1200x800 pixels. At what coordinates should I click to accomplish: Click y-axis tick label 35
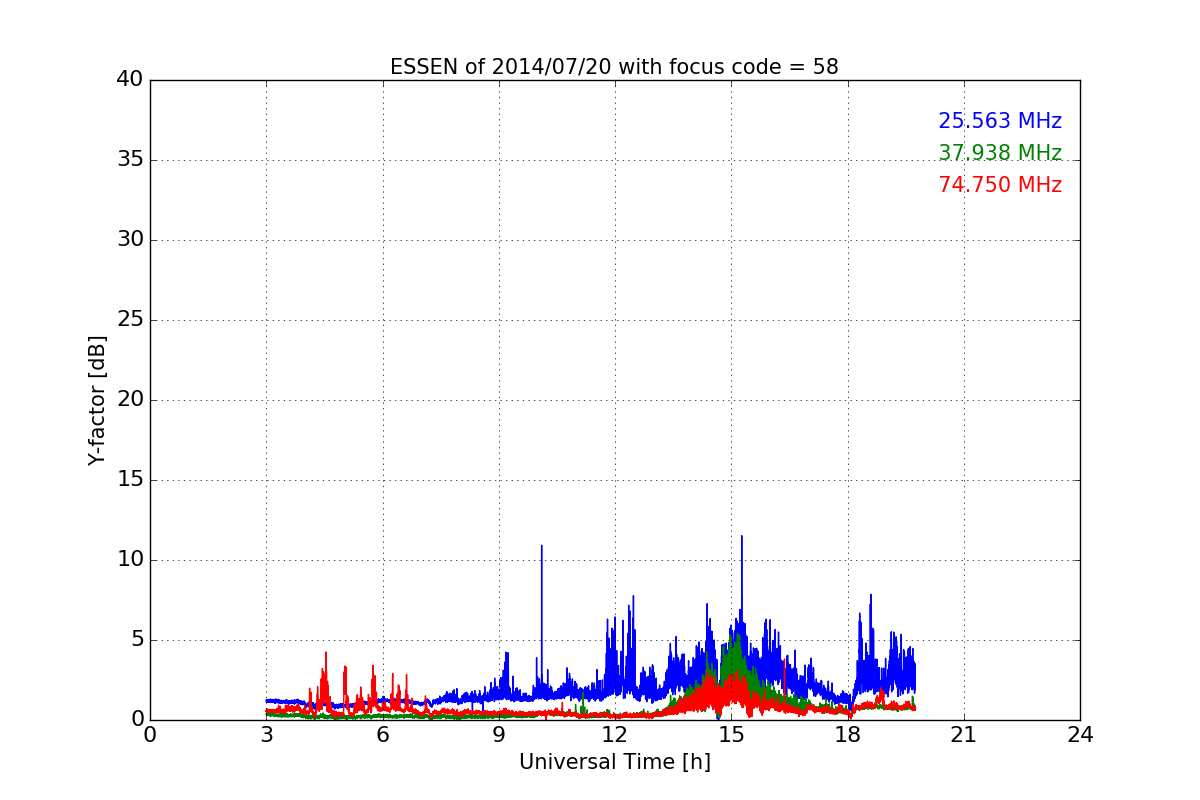point(130,160)
